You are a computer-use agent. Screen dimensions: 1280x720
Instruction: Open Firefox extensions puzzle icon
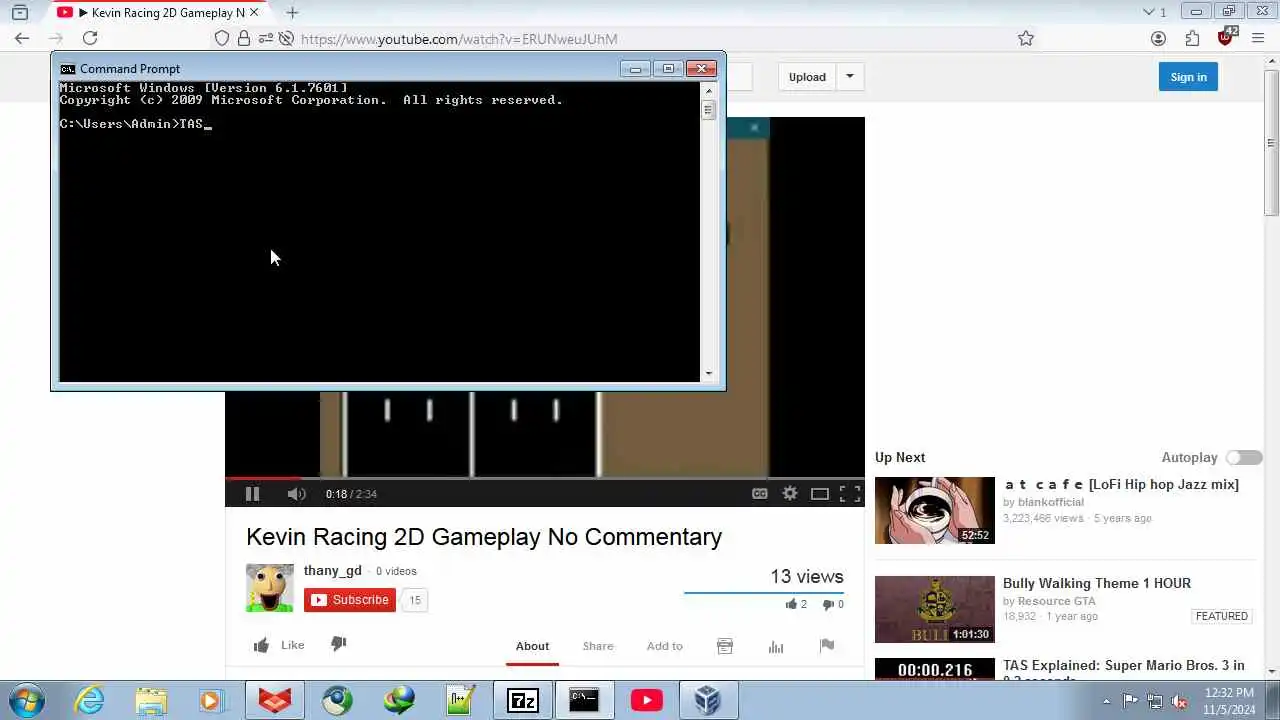pyautogui.click(x=1192, y=38)
